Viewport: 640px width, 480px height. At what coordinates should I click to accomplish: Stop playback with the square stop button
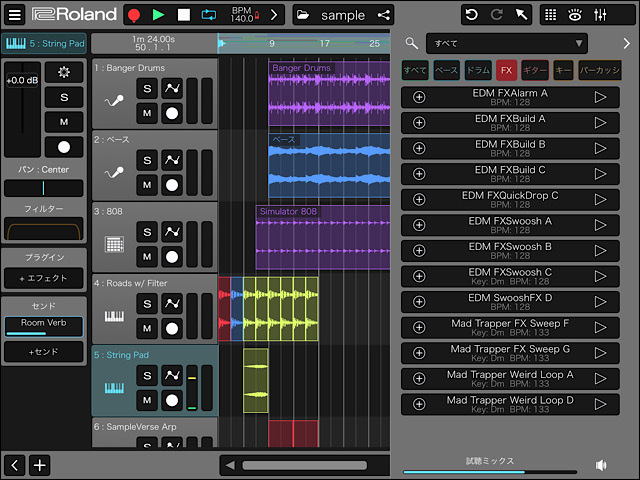tap(184, 15)
